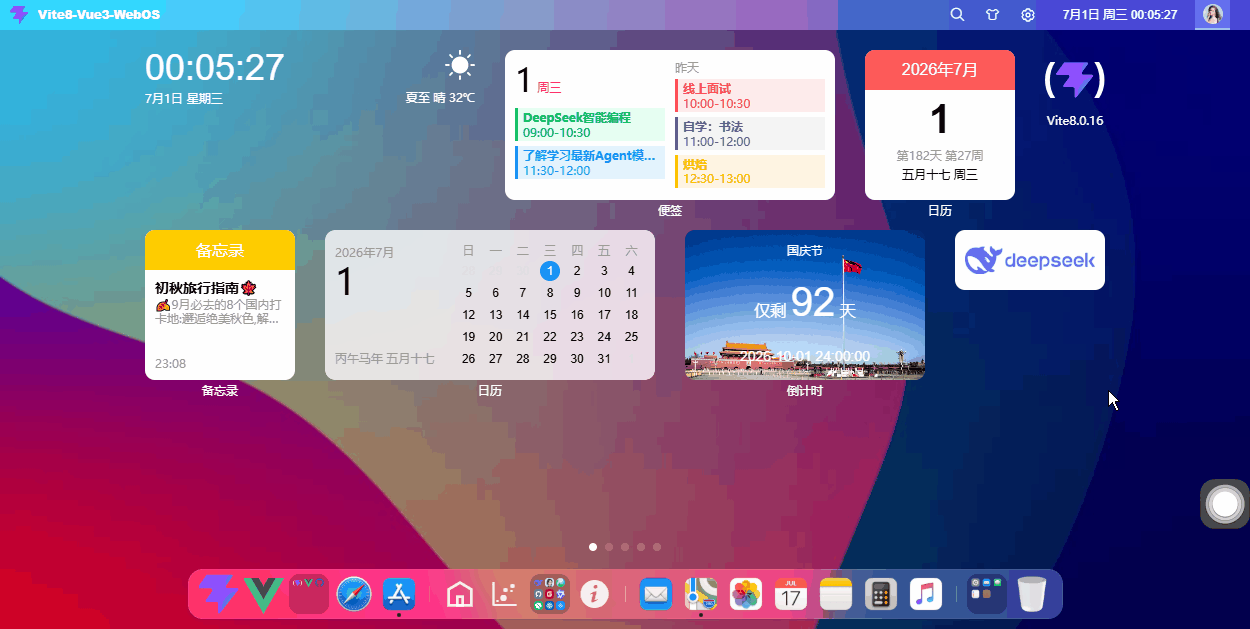
Task: Go to the fifth desktop page dot
Action: click(x=657, y=547)
